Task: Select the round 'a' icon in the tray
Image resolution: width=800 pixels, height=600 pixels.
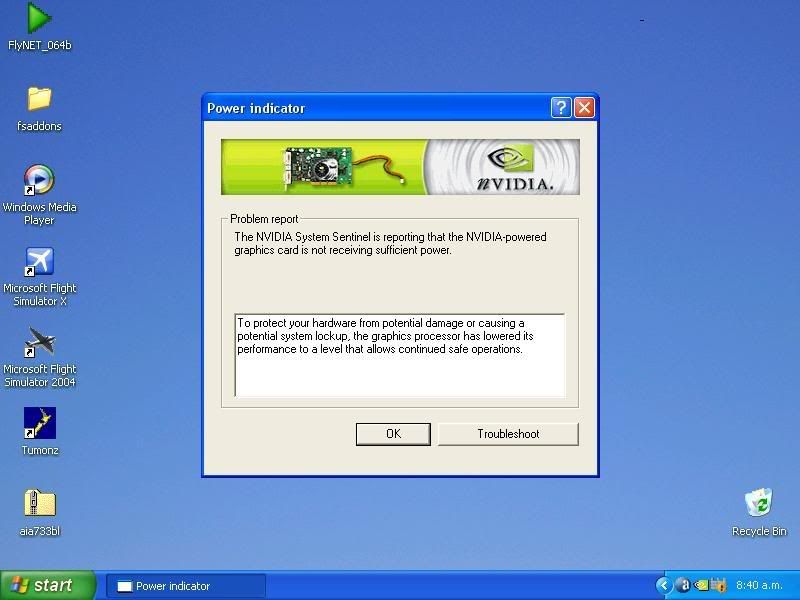Action: pyautogui.click(x=683, y=584)
